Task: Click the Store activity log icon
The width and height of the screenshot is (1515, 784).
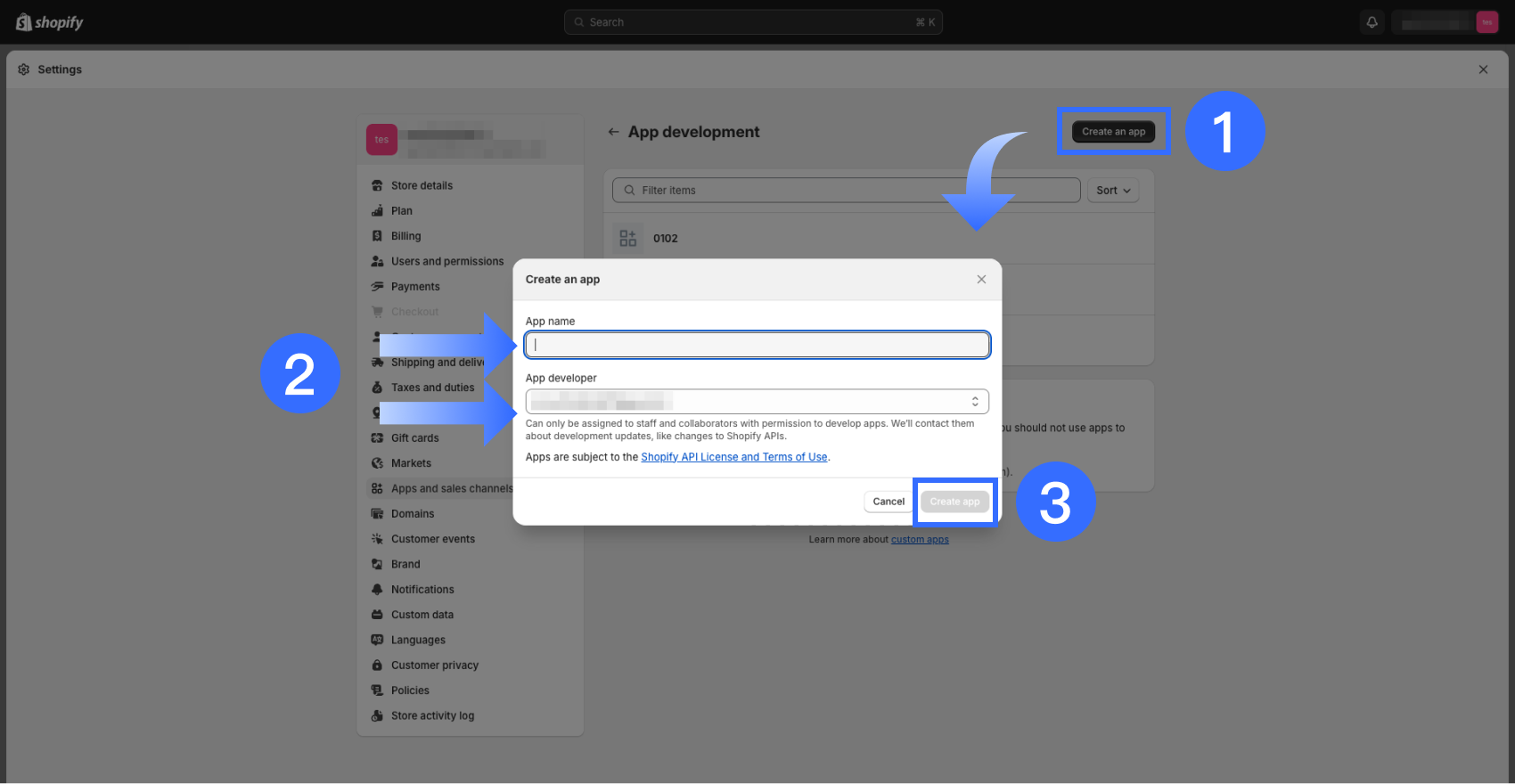Action: pos(377,716)
